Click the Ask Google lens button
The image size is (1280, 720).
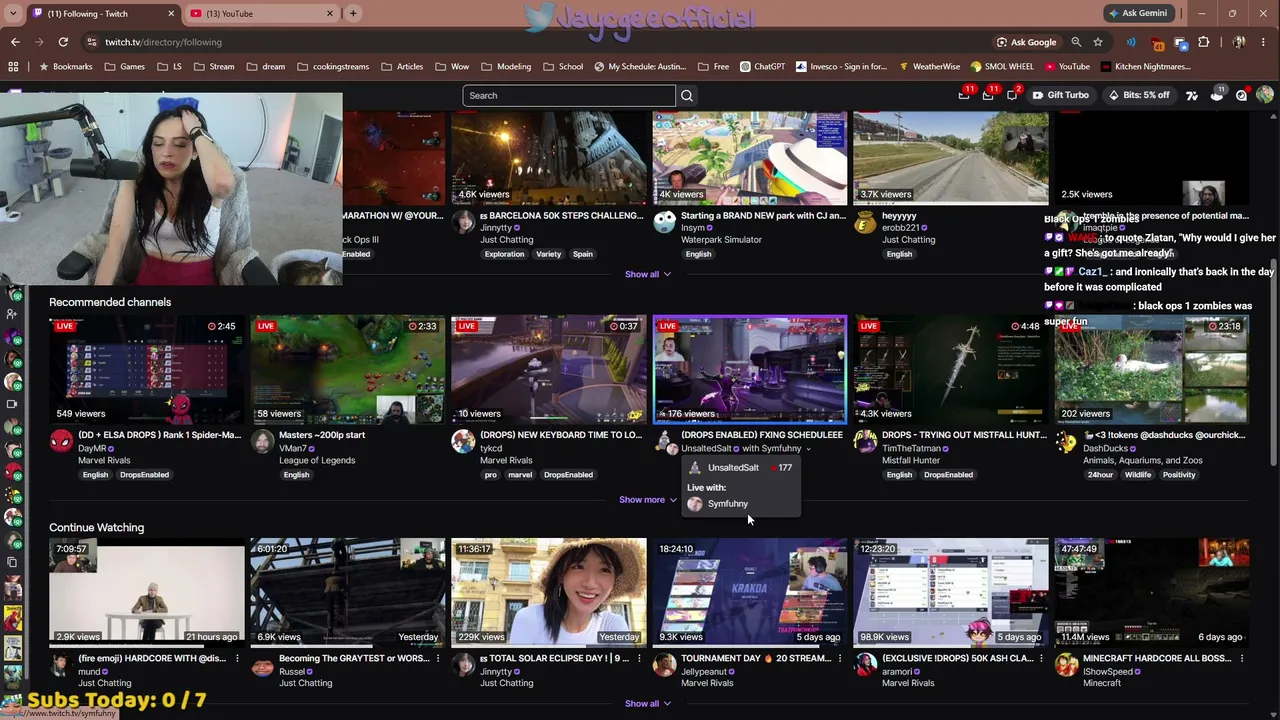click(x=1026, y=42)
